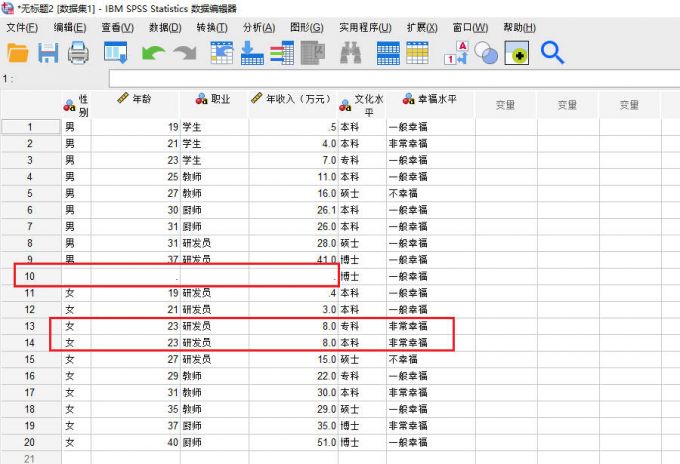Use variable sets circles icon

486,53
